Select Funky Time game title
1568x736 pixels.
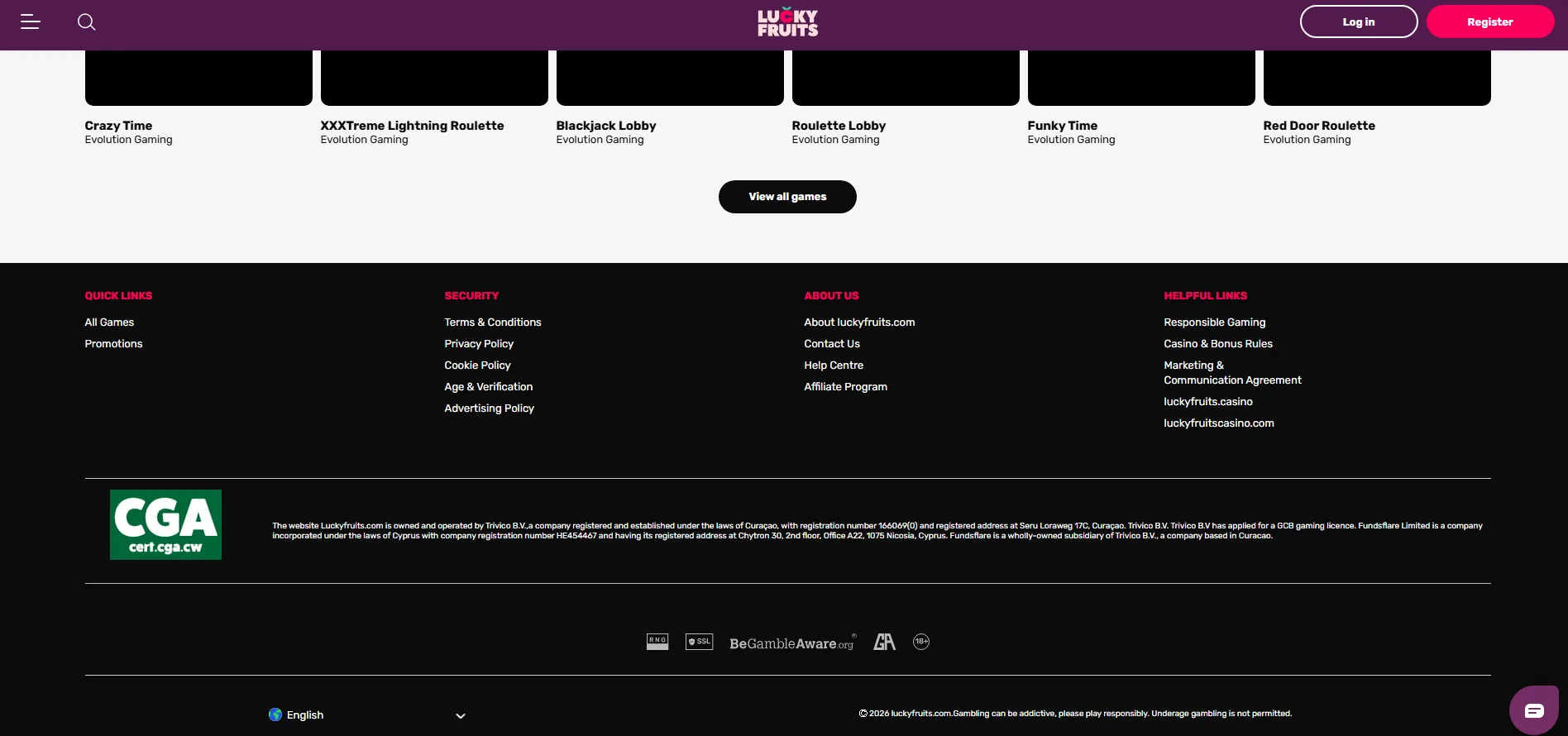[1063, 126]
